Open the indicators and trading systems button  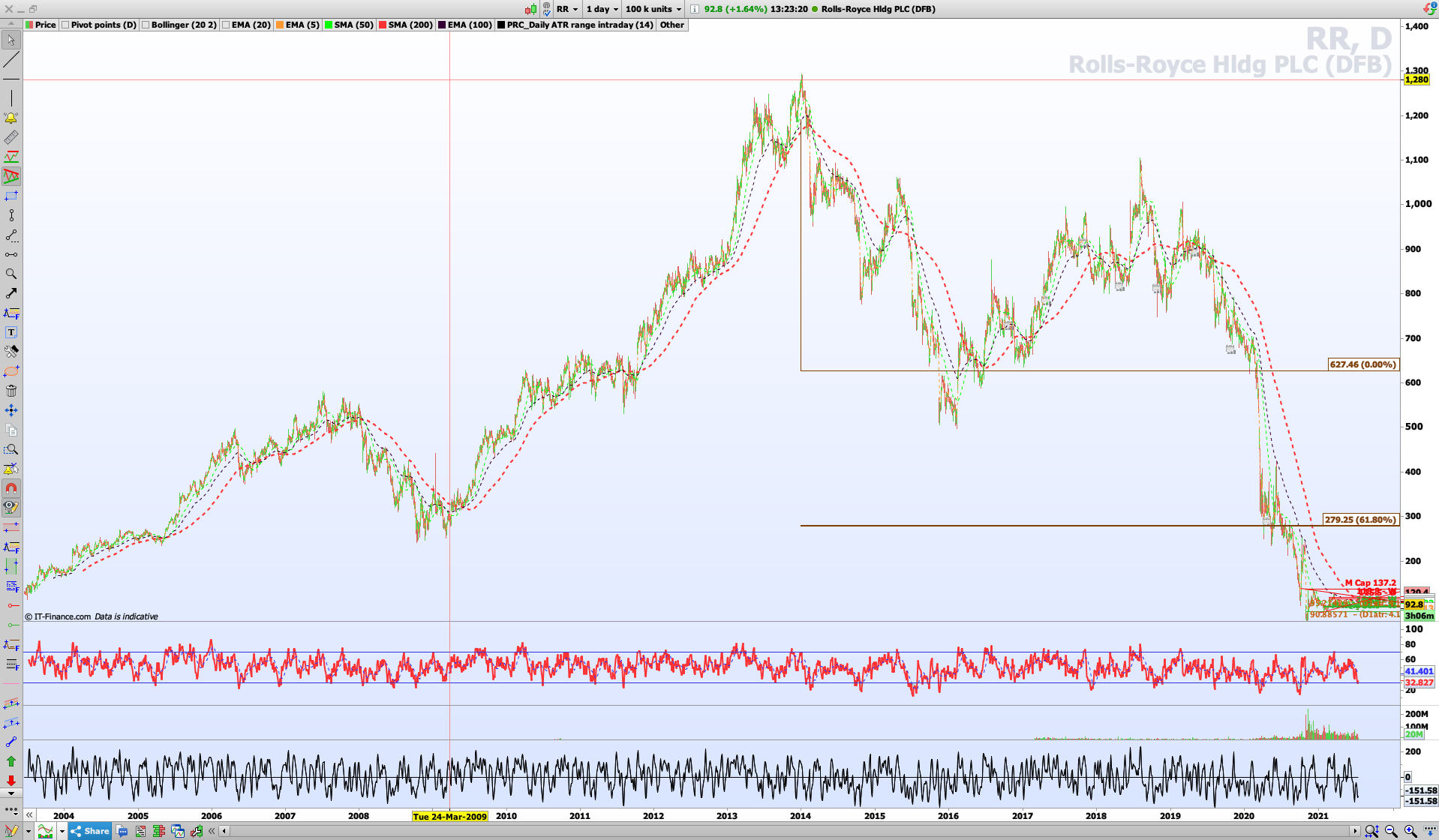[x=46, y=831]
